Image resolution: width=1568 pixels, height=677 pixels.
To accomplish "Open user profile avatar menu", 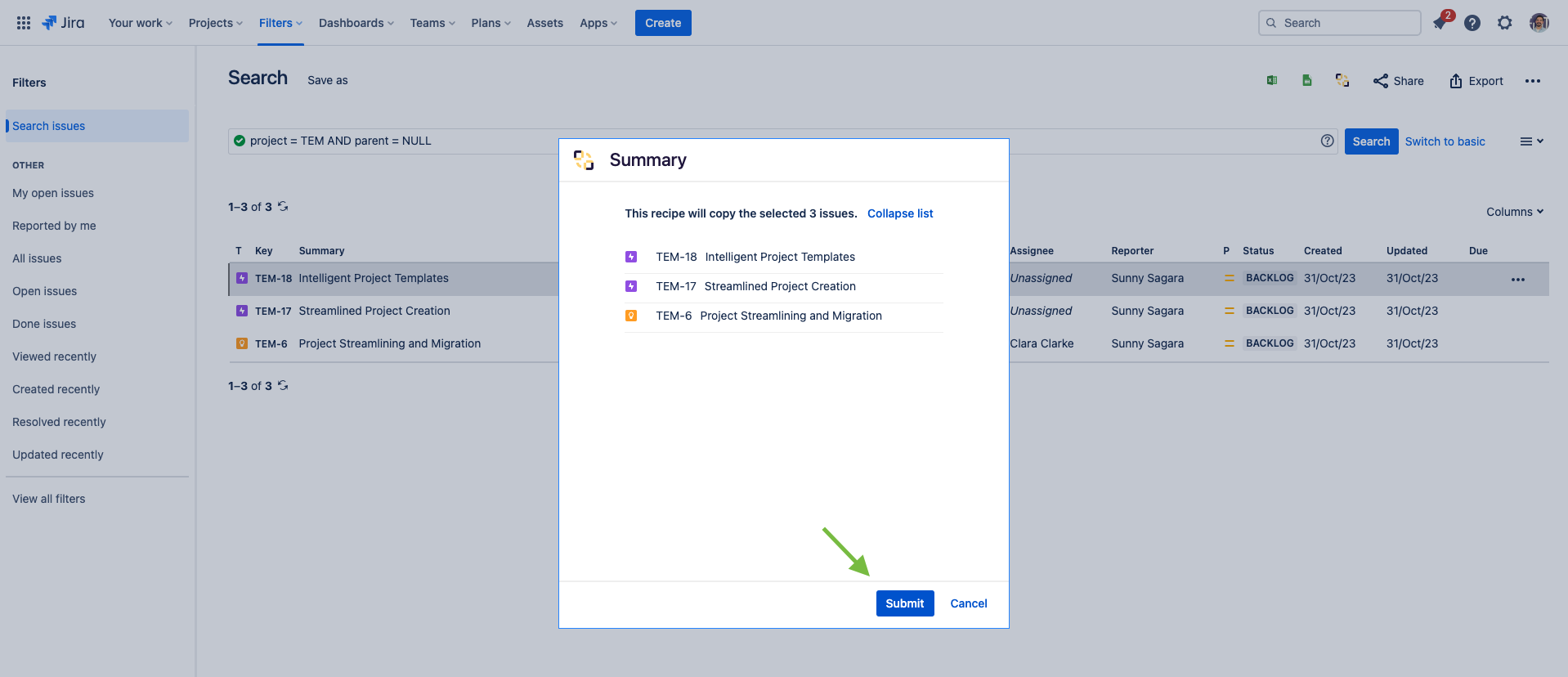I will coord(1539,23).
